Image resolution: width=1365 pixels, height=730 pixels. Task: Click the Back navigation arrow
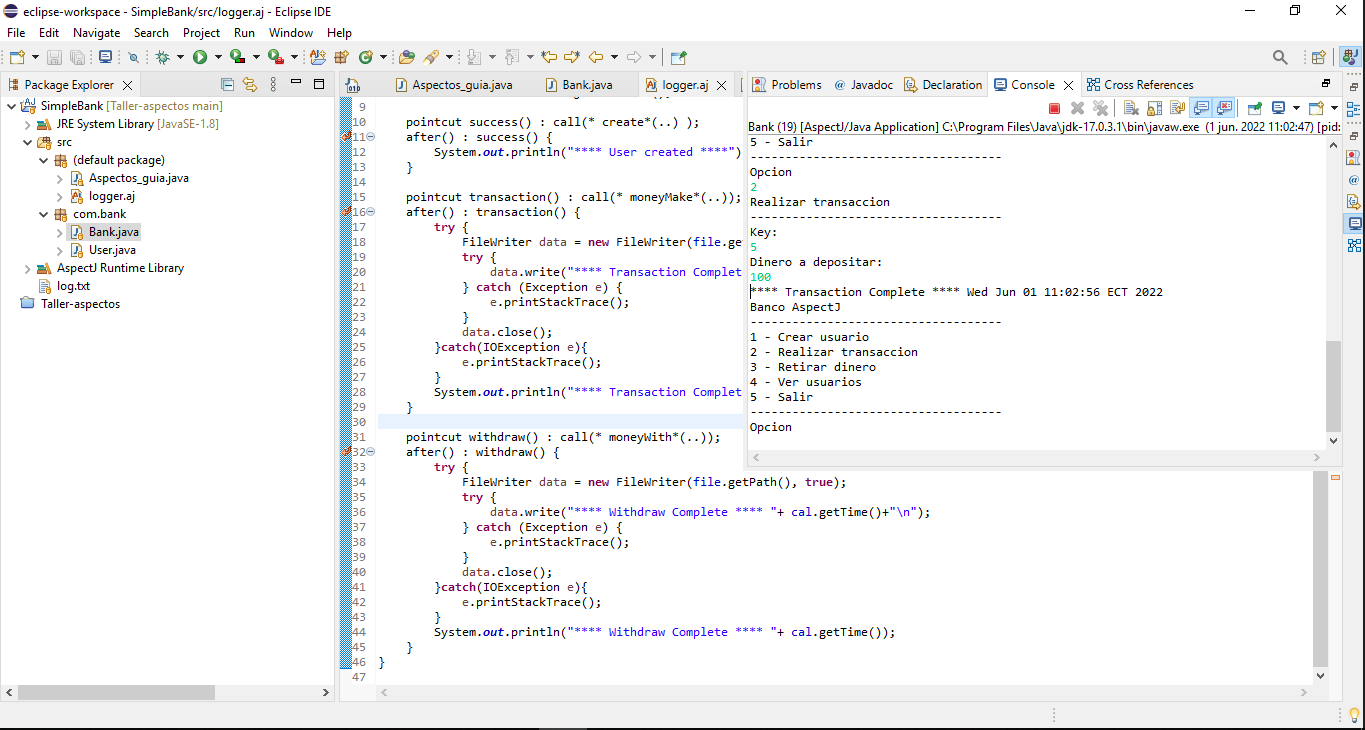[596, 57]
